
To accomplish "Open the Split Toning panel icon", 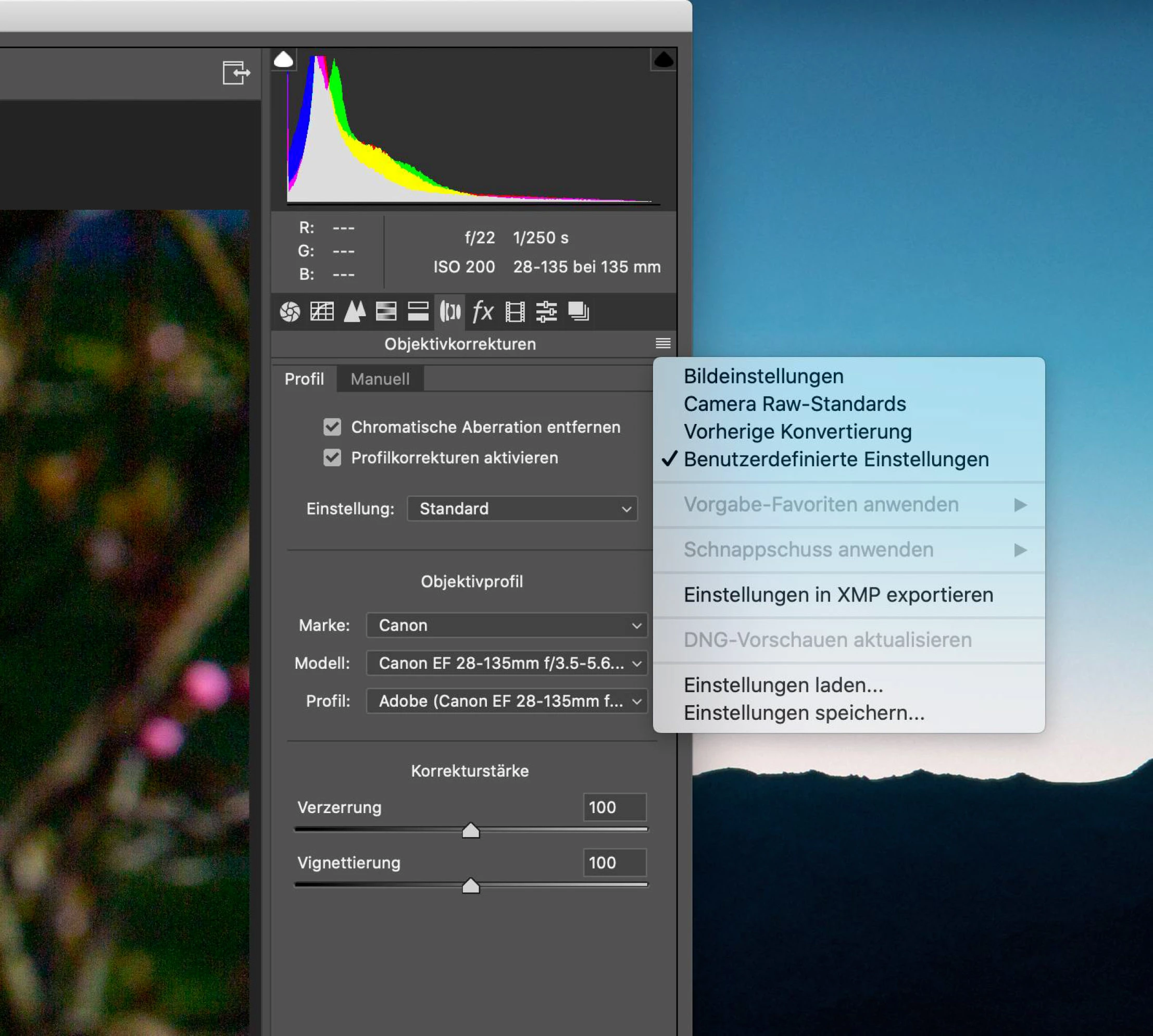I will [418, 311].
